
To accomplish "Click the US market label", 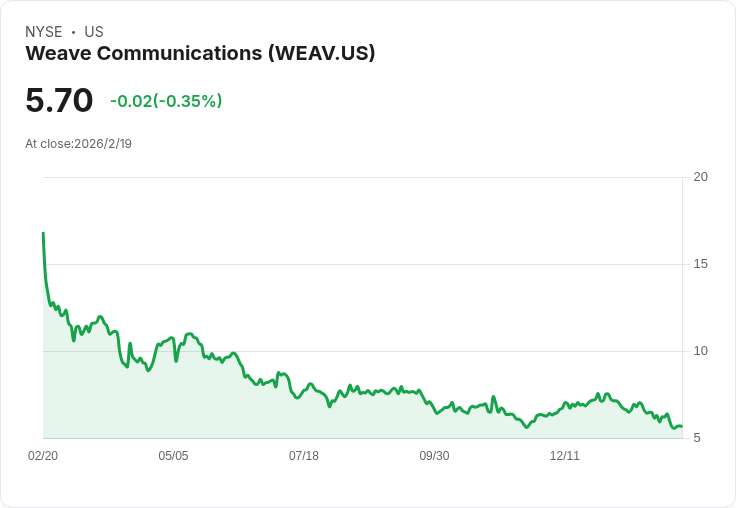I will (94, 32).
